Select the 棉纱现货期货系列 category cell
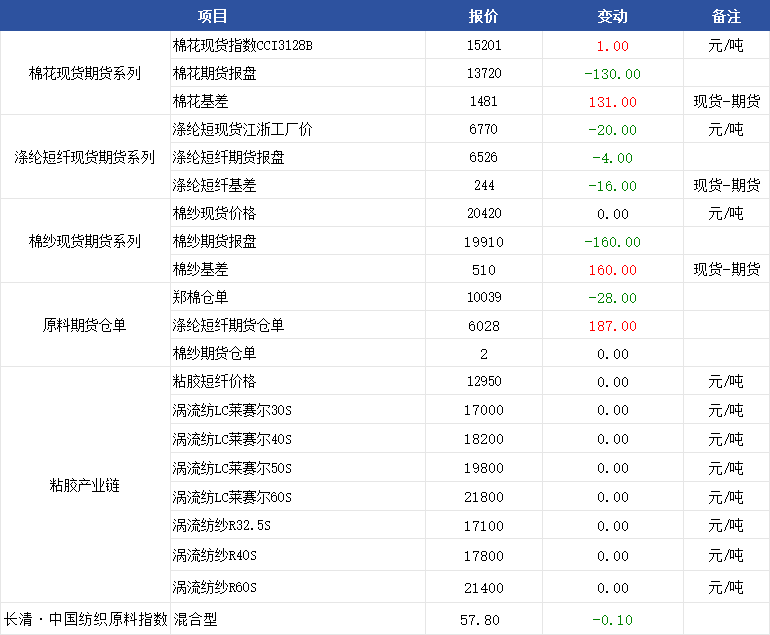Image resolution: width=770 pixels, height=635 pixels. click(85, 241)
